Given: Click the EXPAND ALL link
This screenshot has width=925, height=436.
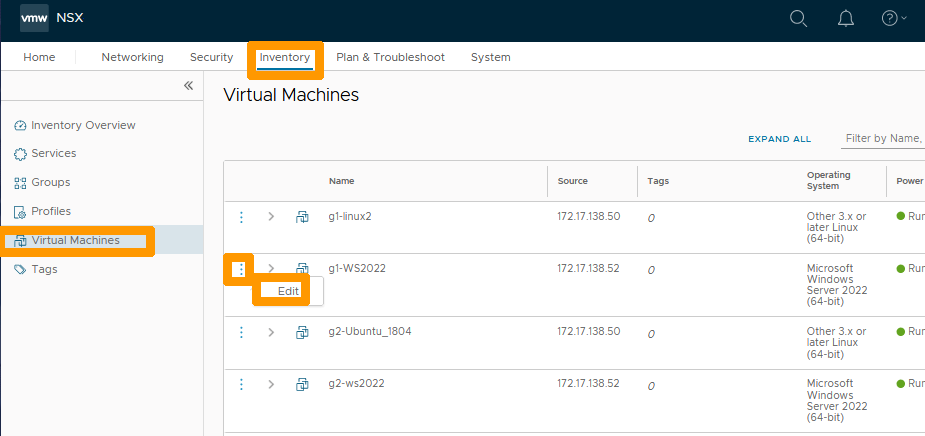Looking at the screenshot, I should [779, 139].
